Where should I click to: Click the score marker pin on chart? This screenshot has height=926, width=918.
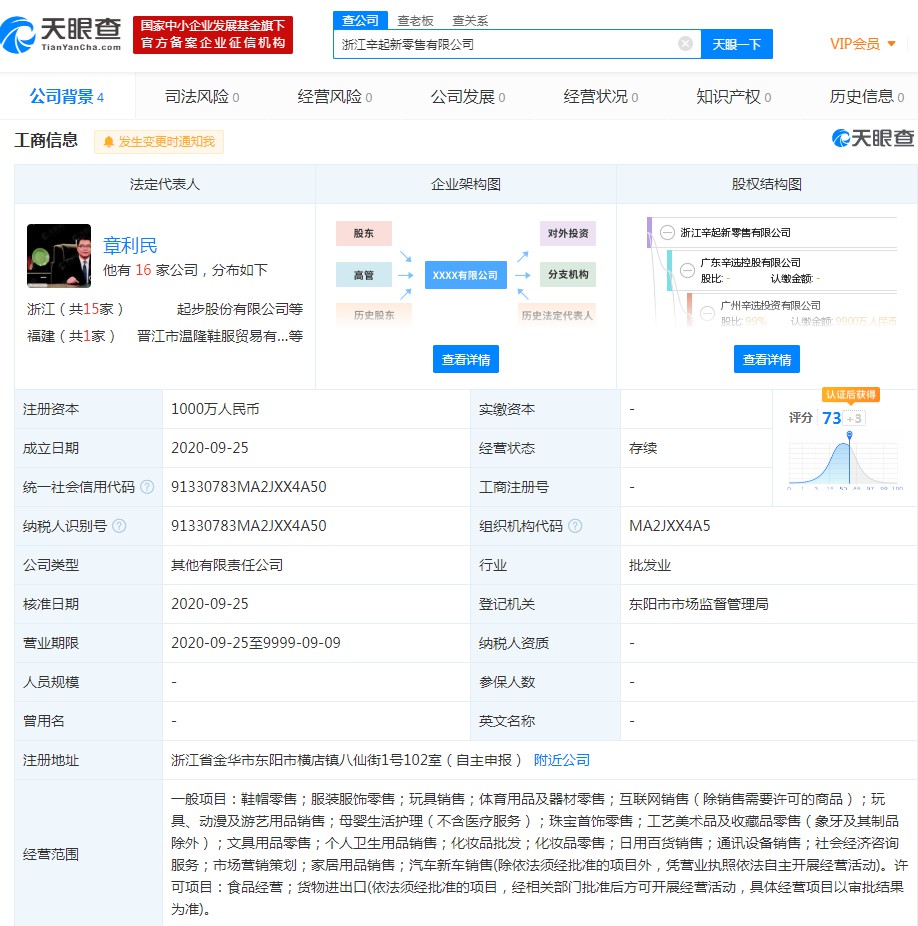[850, 435]
